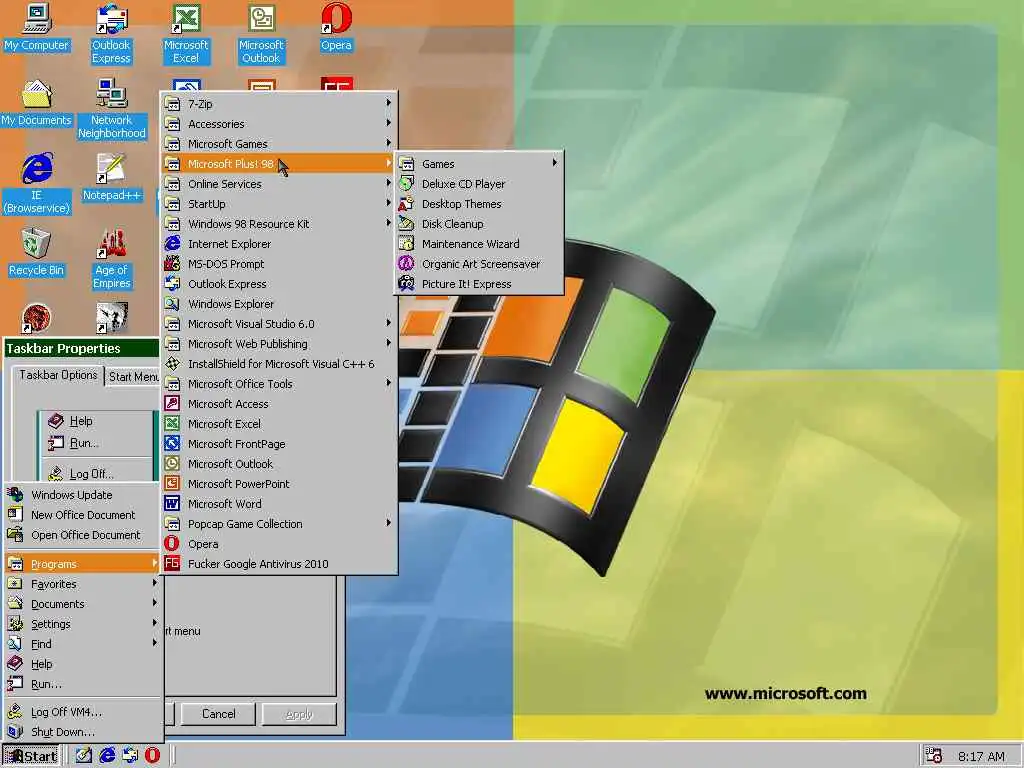Image resolution: width=1024 pixels, height=768 pixels.
Task: Click Show Desktop quick launch icon
Action: [84, 756]
